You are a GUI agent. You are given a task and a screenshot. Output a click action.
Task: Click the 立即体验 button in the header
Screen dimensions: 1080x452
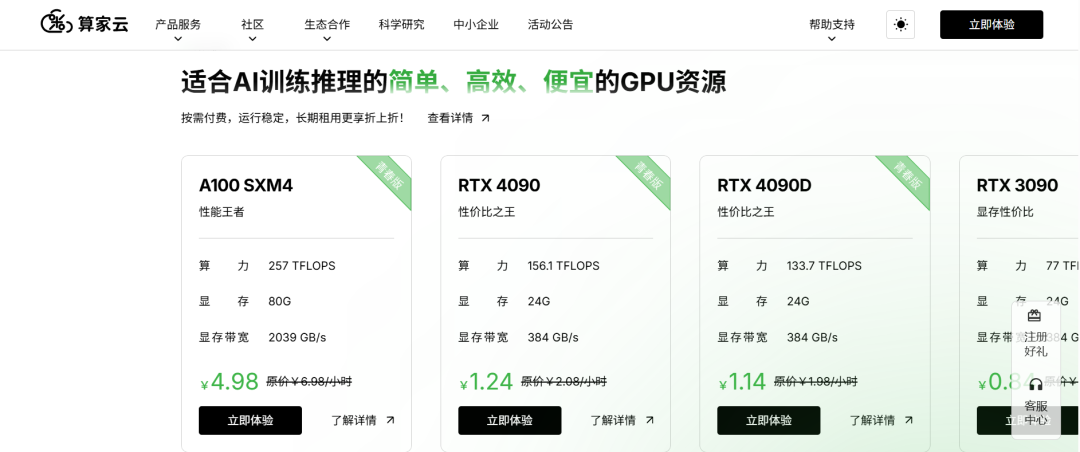coord(991,25)
